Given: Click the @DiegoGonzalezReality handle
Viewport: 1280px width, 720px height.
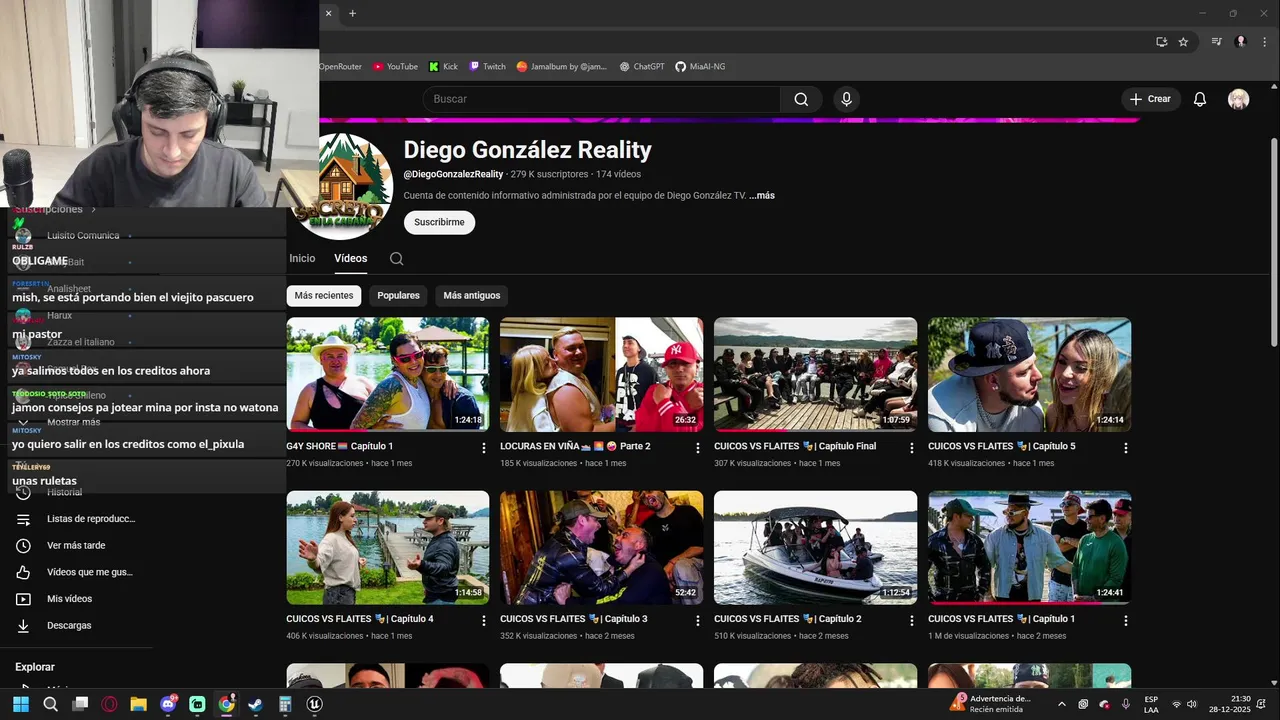Looking at the screenshot, I should coord(453,174).
